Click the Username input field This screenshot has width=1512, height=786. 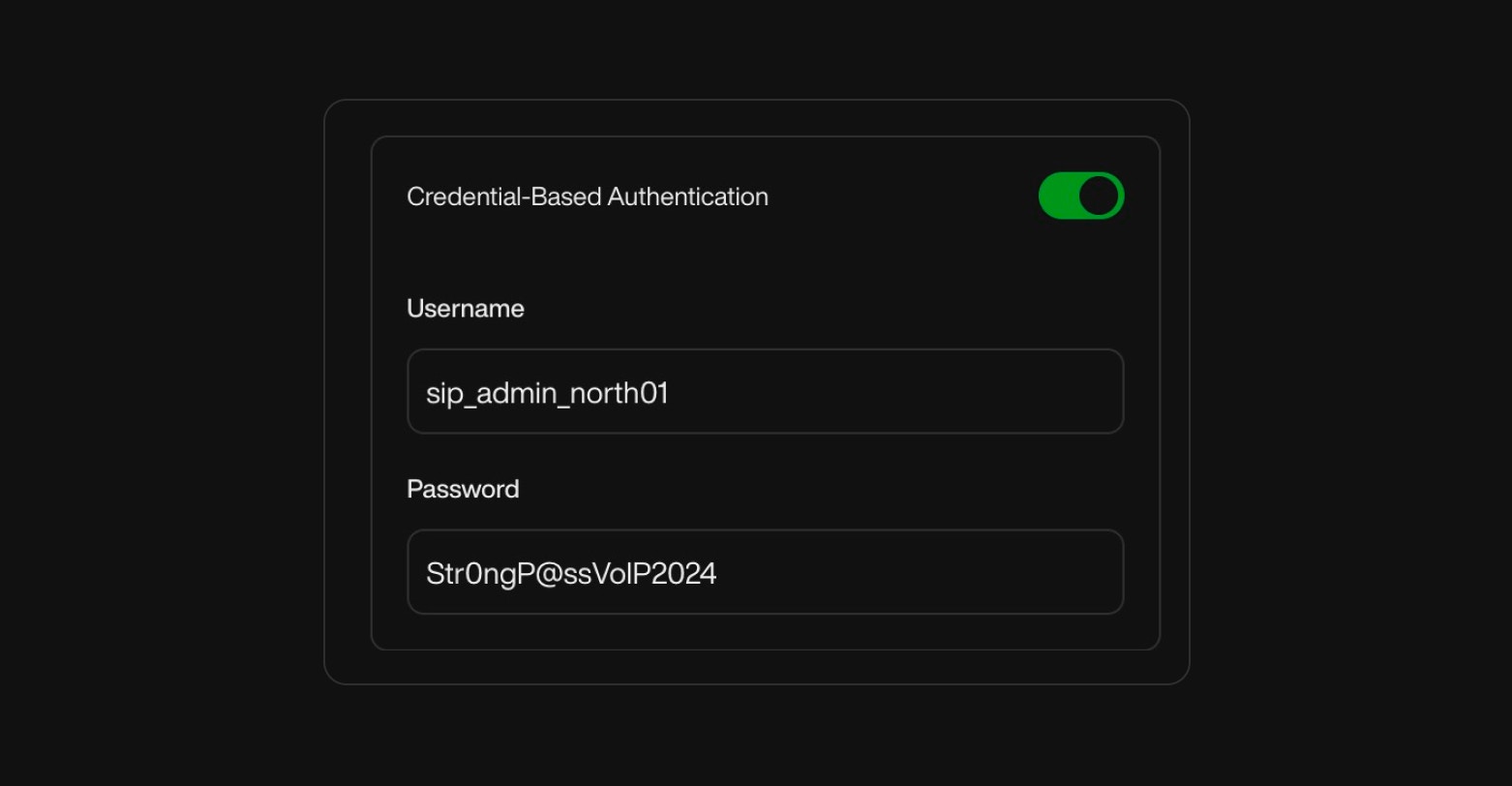coord(765,391)
